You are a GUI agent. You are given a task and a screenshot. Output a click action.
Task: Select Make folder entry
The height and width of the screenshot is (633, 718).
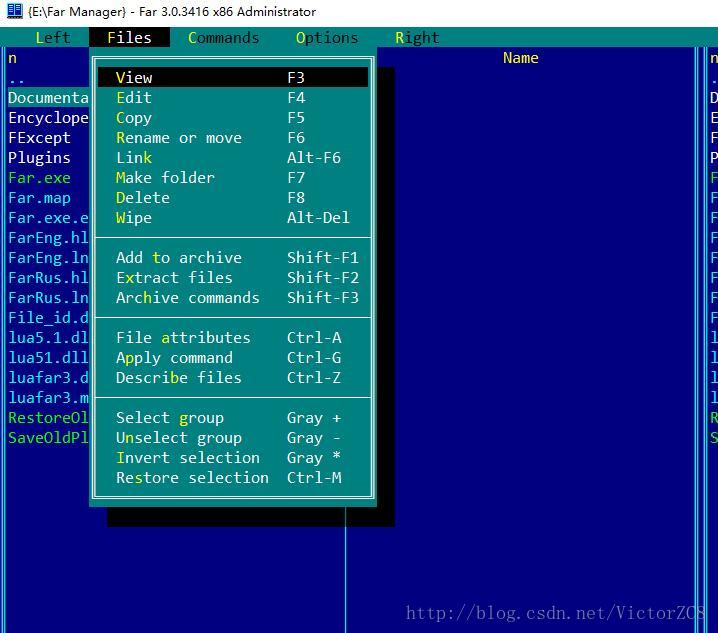coord(233,178)
